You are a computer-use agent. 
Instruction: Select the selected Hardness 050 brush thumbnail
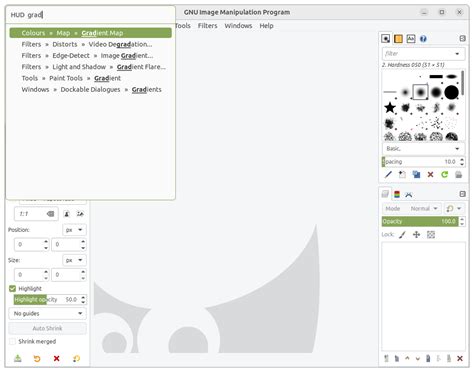420,92
